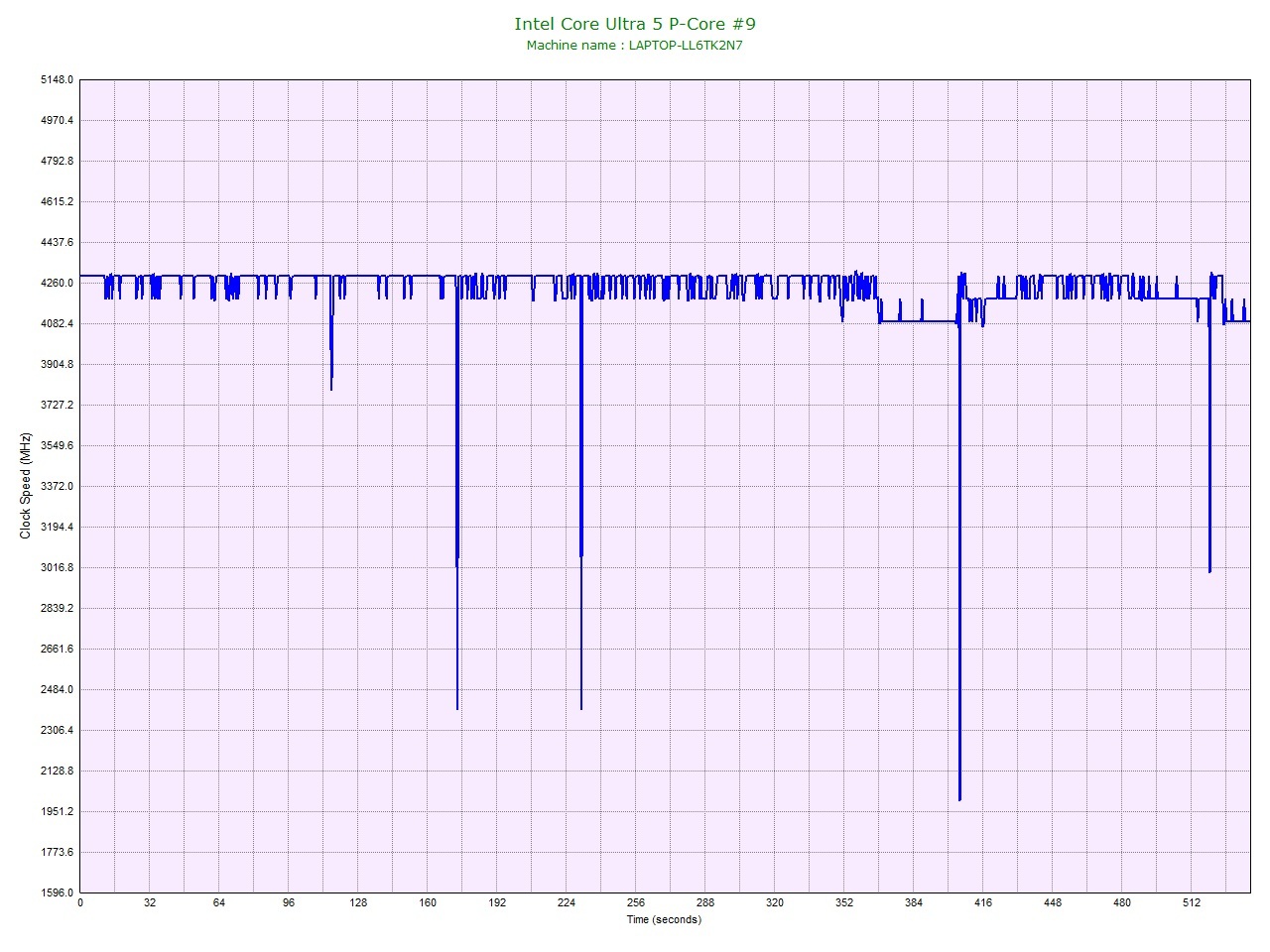1270x952 pixels.
Task: Select the 2484.0 y-axis tick label
Action: [56, 690]
